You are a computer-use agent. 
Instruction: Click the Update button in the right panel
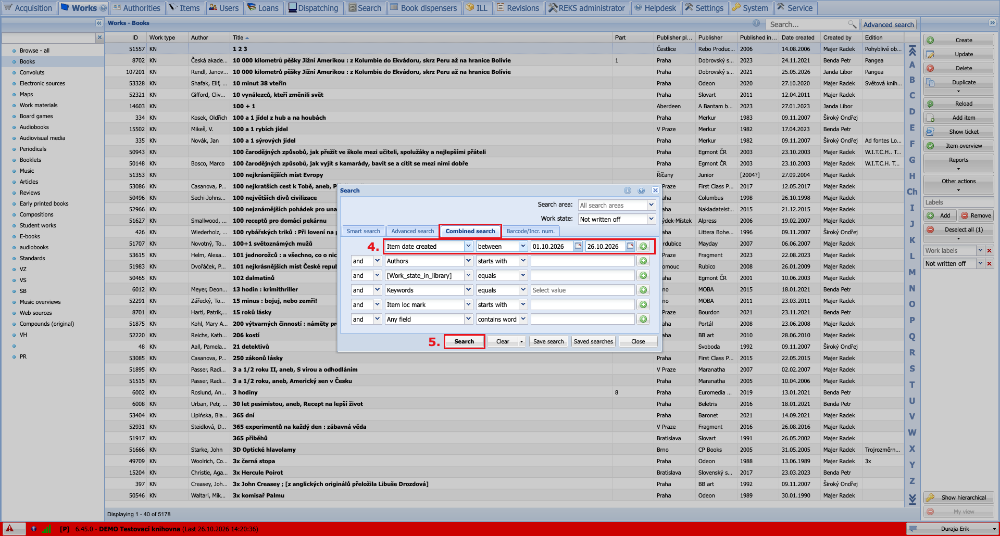pyautogui.click(x=959, y=54)
